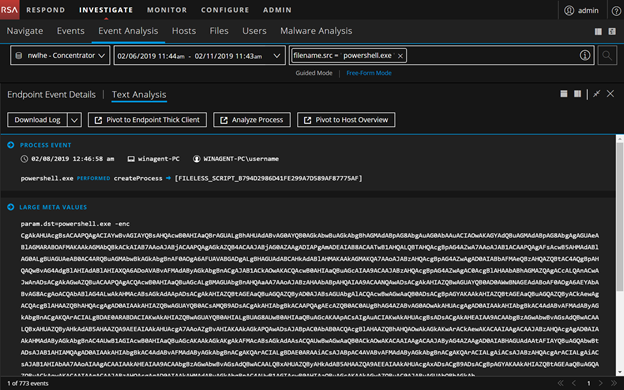Viewport: 624px width, 390px height.
Task: Click Pivot to Endpoint Thick Client
Action: pos(147,120)
